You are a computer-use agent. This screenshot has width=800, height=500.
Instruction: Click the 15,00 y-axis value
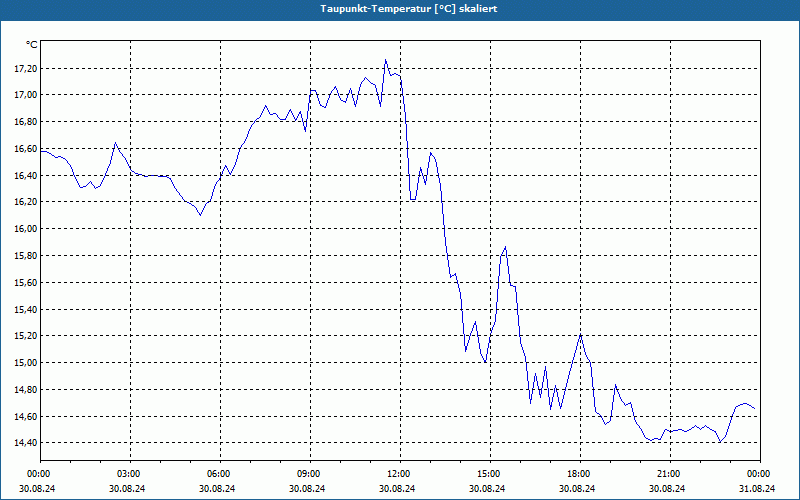click(x=24, y=363)
